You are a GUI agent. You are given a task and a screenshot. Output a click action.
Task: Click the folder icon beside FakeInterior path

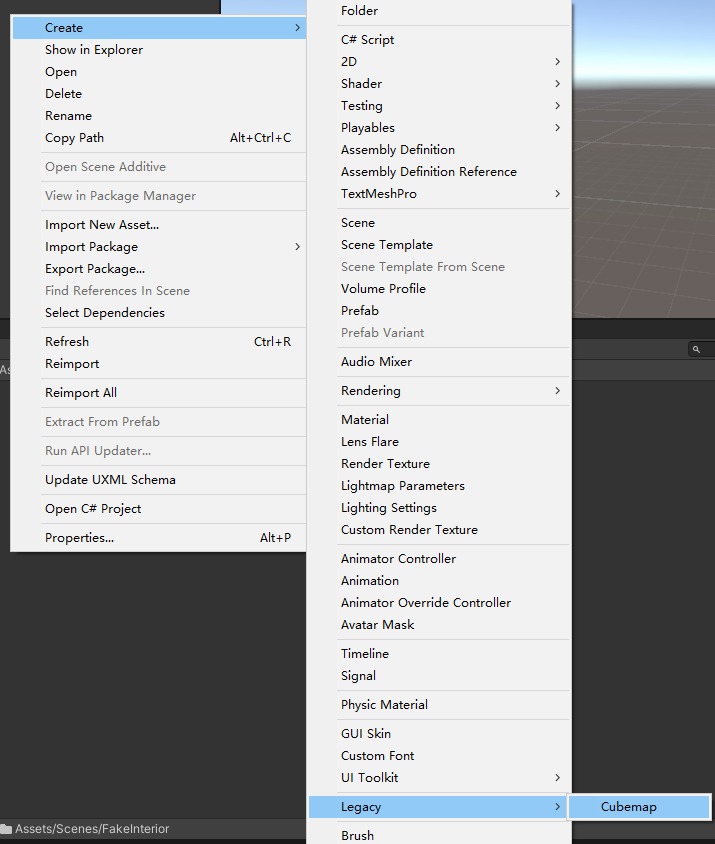click(x=6, y=829)
